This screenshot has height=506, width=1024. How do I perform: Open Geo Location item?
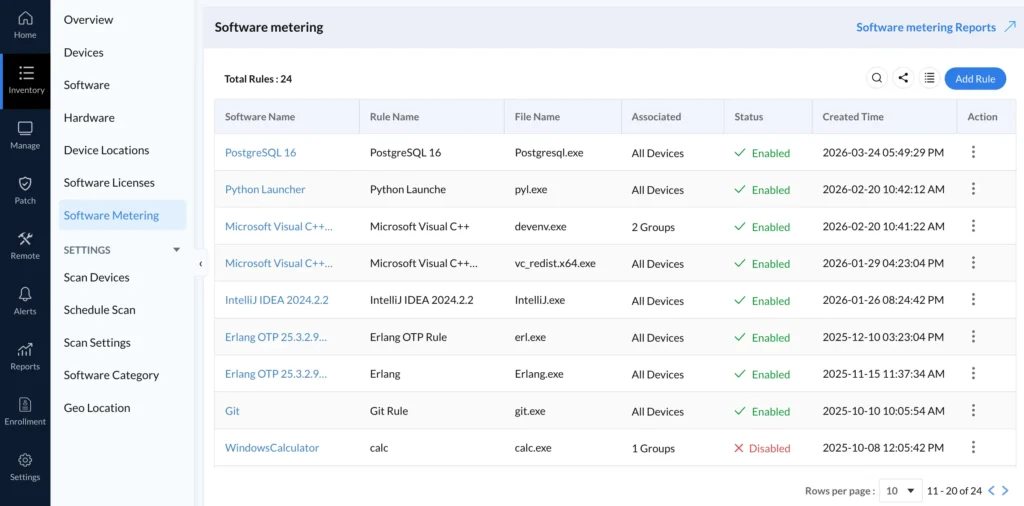(97, 408)
